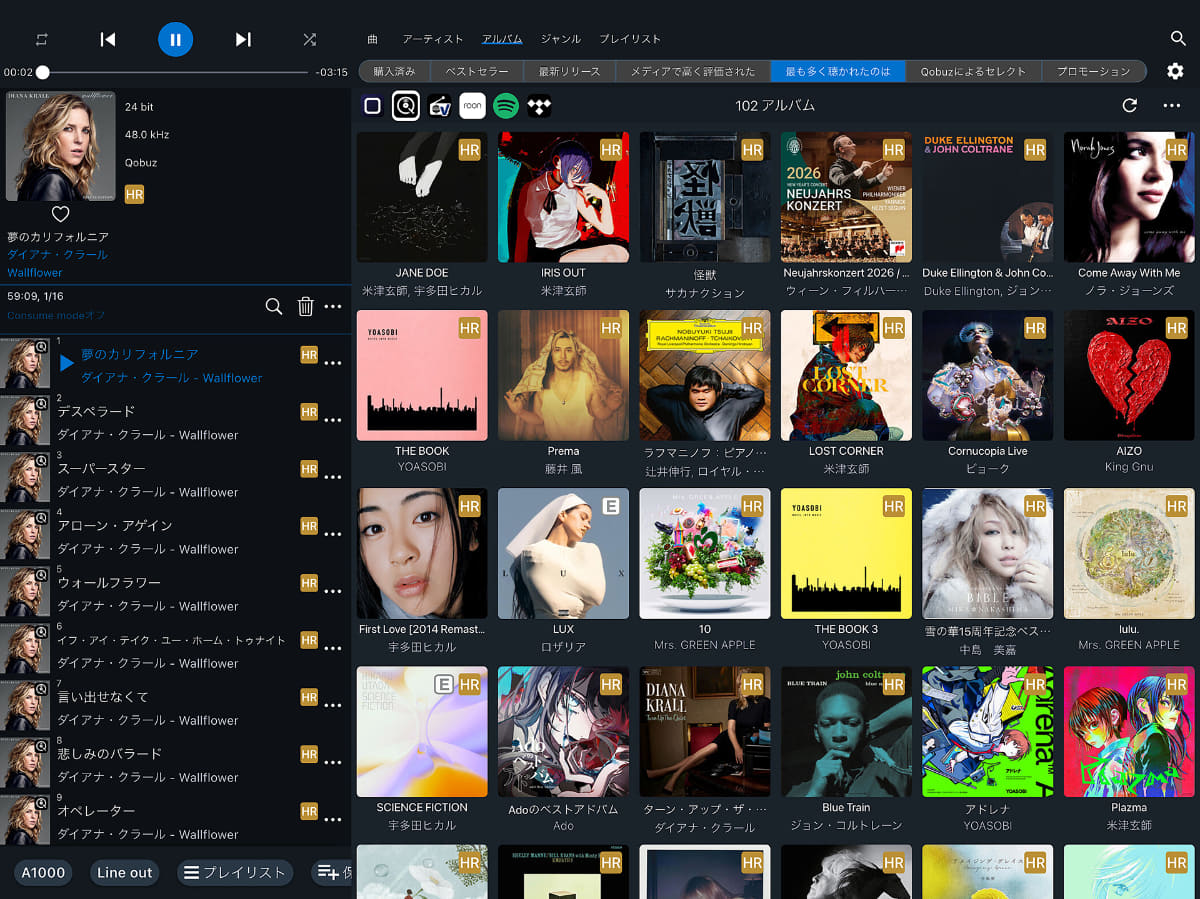Toggle repeat playback icon

tap(41, 39)
